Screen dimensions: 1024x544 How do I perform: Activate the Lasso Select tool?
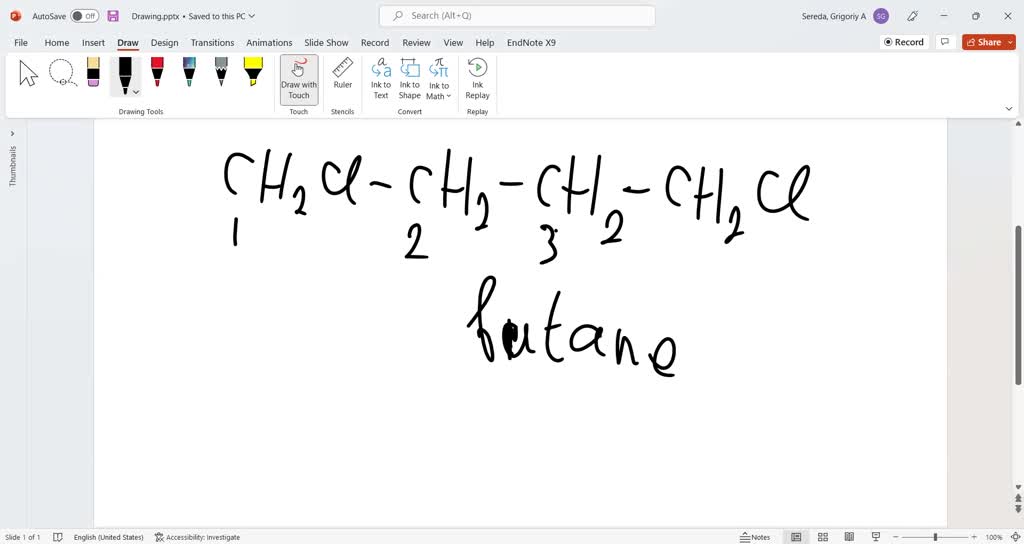pyautogui.click(x=63, y=73)
